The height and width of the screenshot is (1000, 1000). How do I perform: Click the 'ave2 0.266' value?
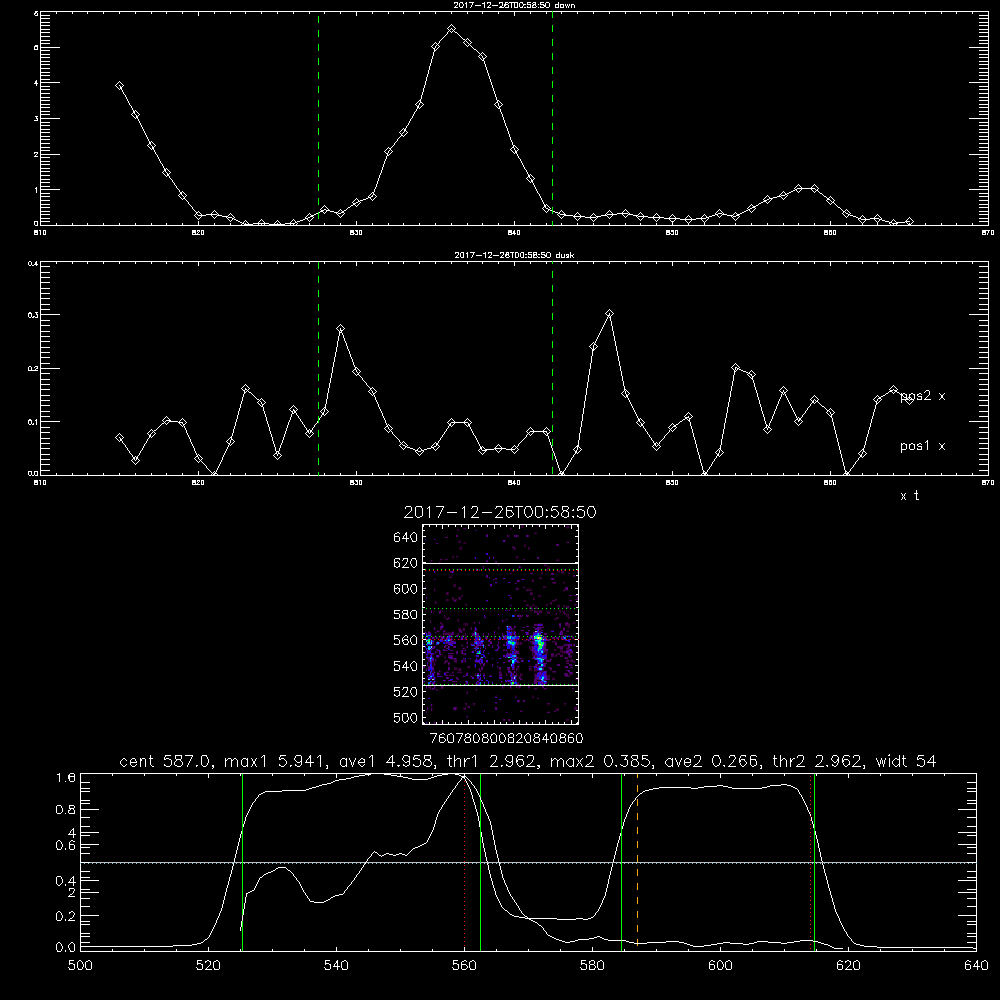712,761
